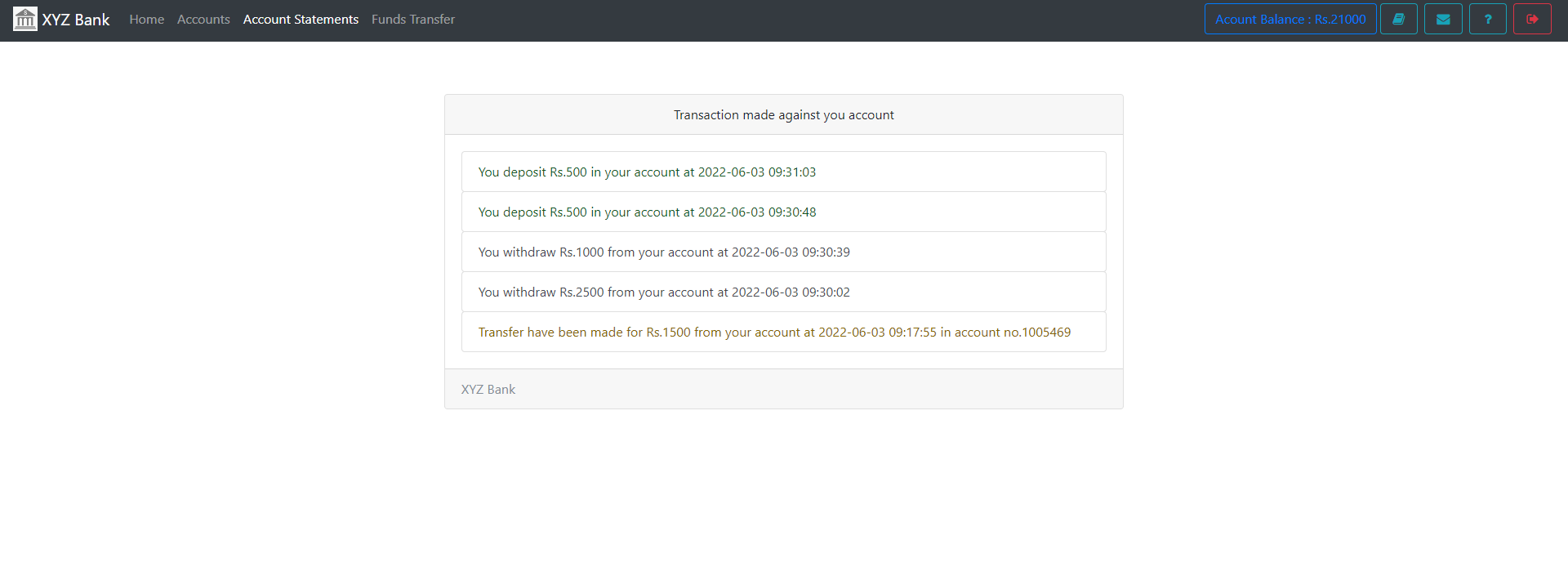Viewport: 1568px width, 567px height.
Task: Click the XYZ Bank building logo icon
Action: pos(25,19)
